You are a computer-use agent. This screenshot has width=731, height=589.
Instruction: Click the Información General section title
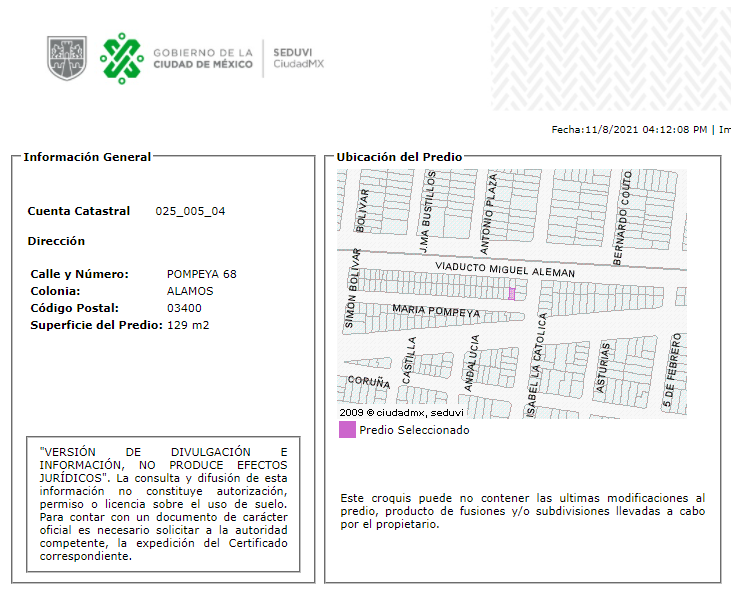point(87,157)
